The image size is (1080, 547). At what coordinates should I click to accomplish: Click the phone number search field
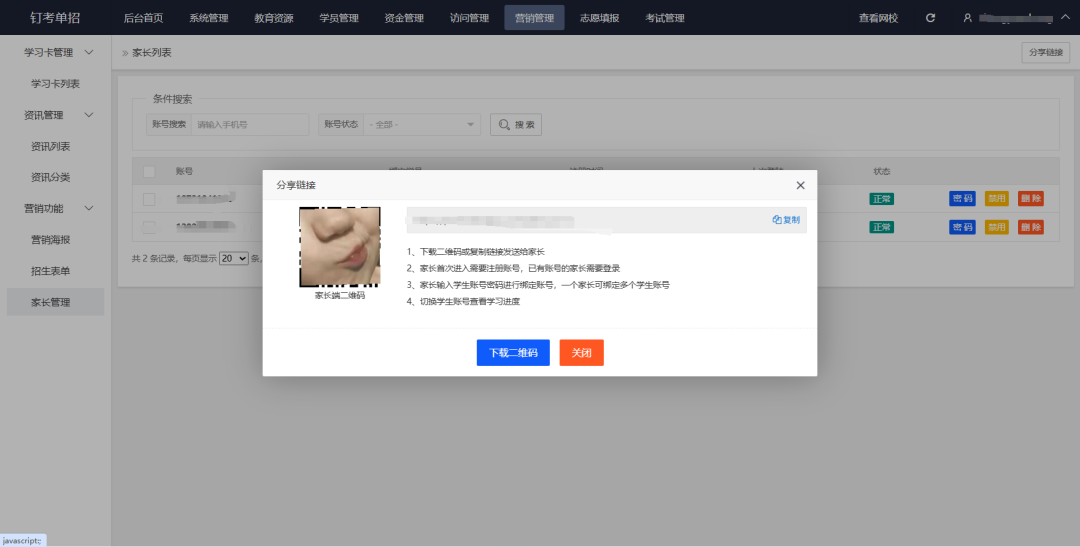click(250, 125)
